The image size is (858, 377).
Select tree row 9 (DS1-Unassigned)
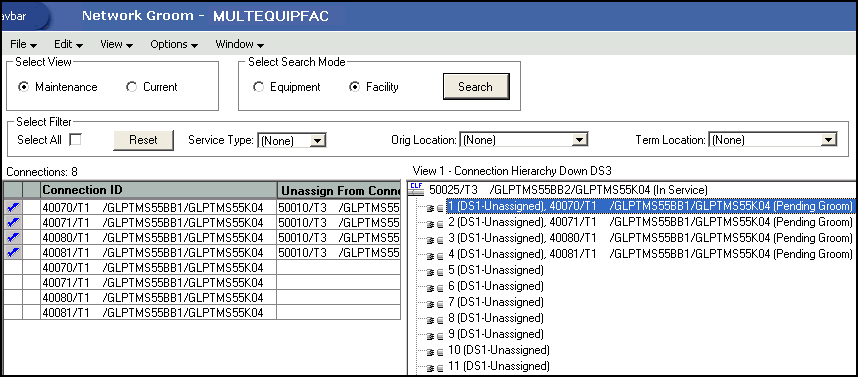point(495,334)
